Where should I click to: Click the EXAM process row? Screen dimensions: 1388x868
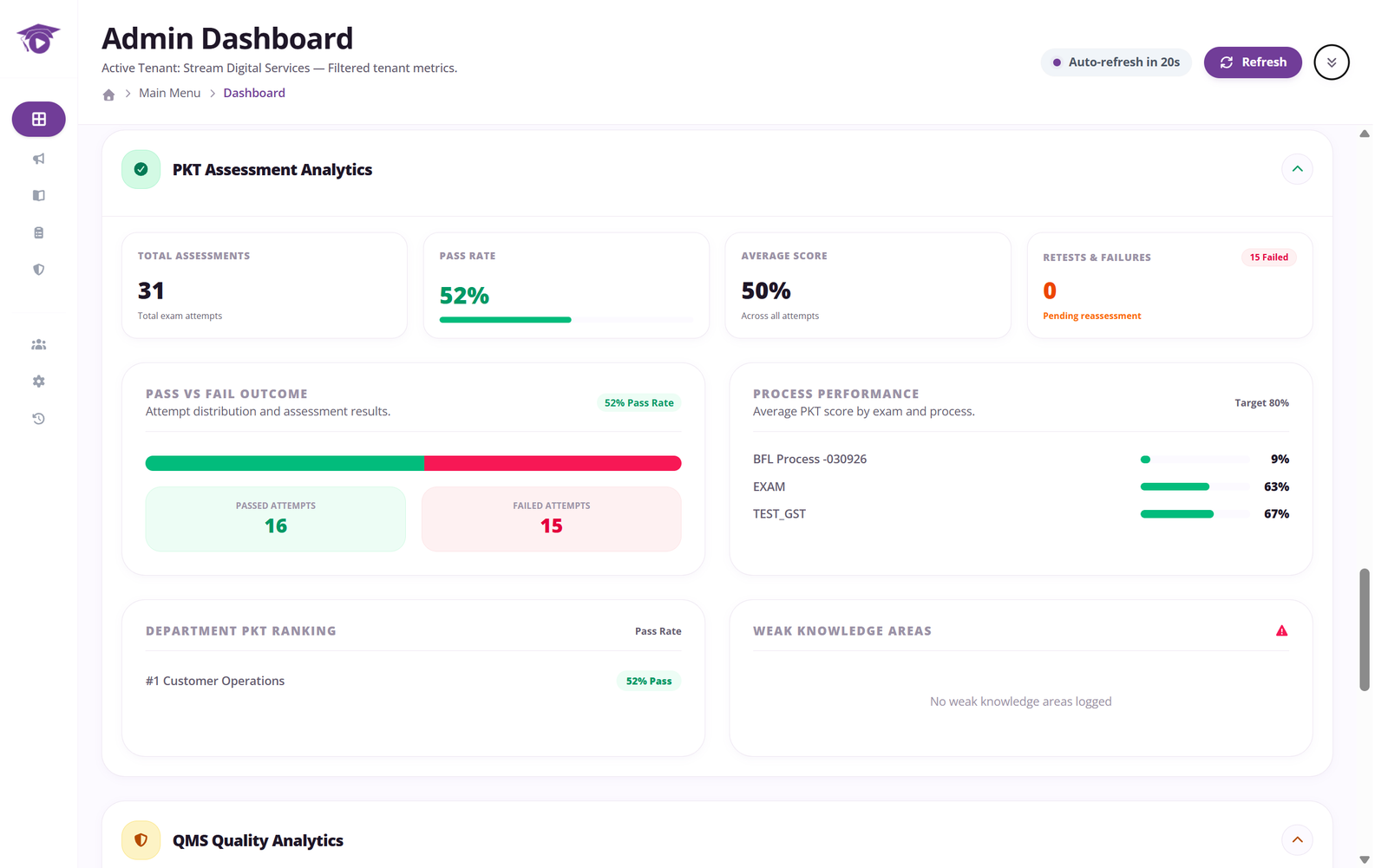tap(1021, 486)
